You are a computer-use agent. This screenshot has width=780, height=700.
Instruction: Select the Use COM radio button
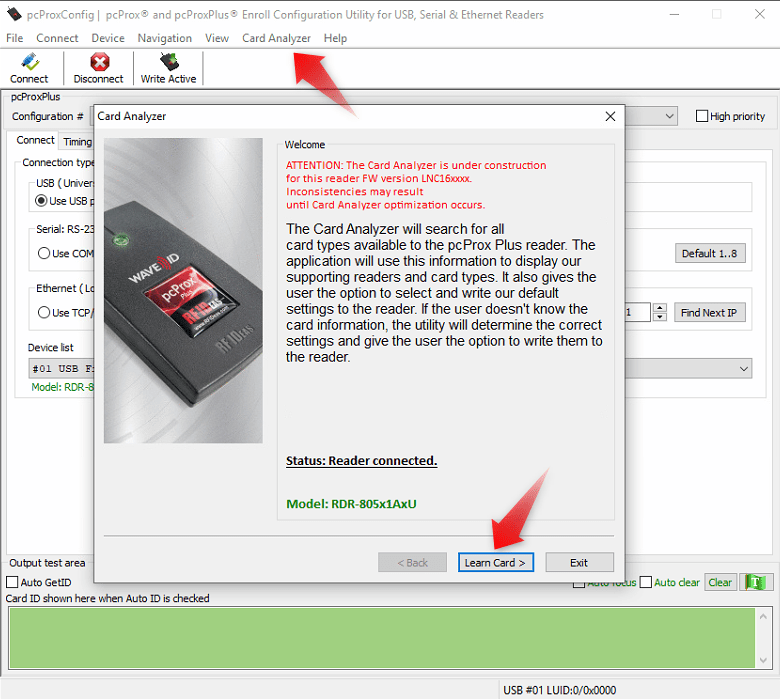pos(44,253)
